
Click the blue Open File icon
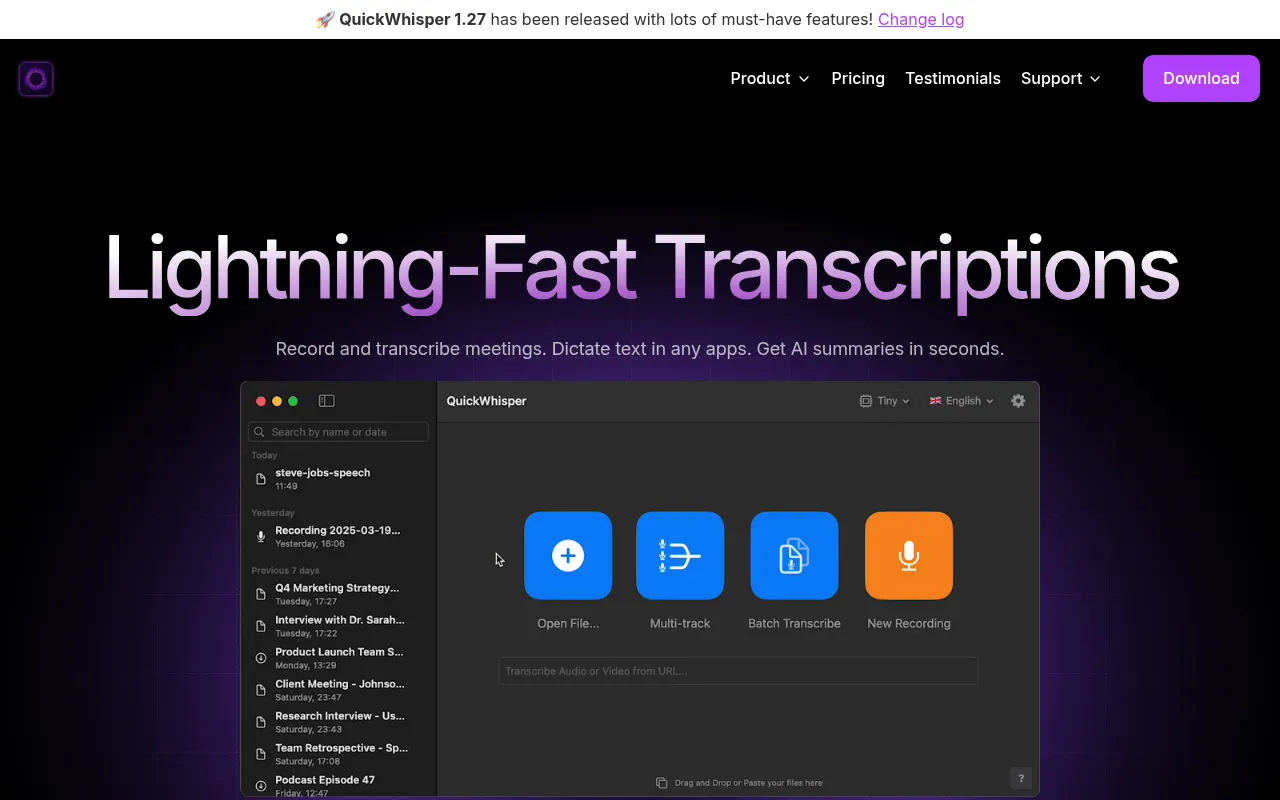[x=568, y=556]
